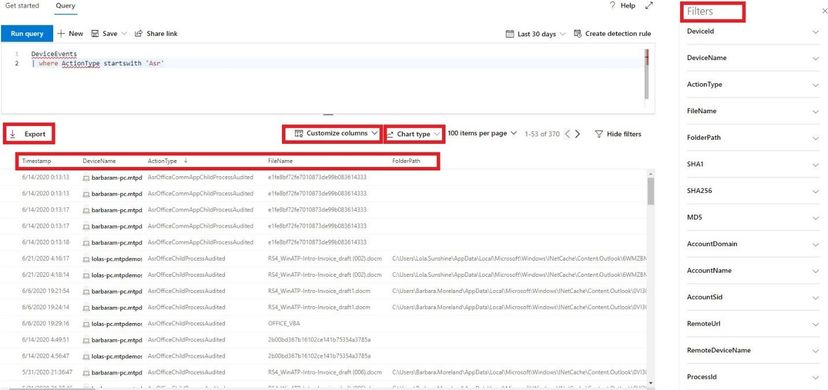Click the query editor vertical scrollbar
Image resolution: width=828 pixels, height=390 pixels.
(647, 74)
